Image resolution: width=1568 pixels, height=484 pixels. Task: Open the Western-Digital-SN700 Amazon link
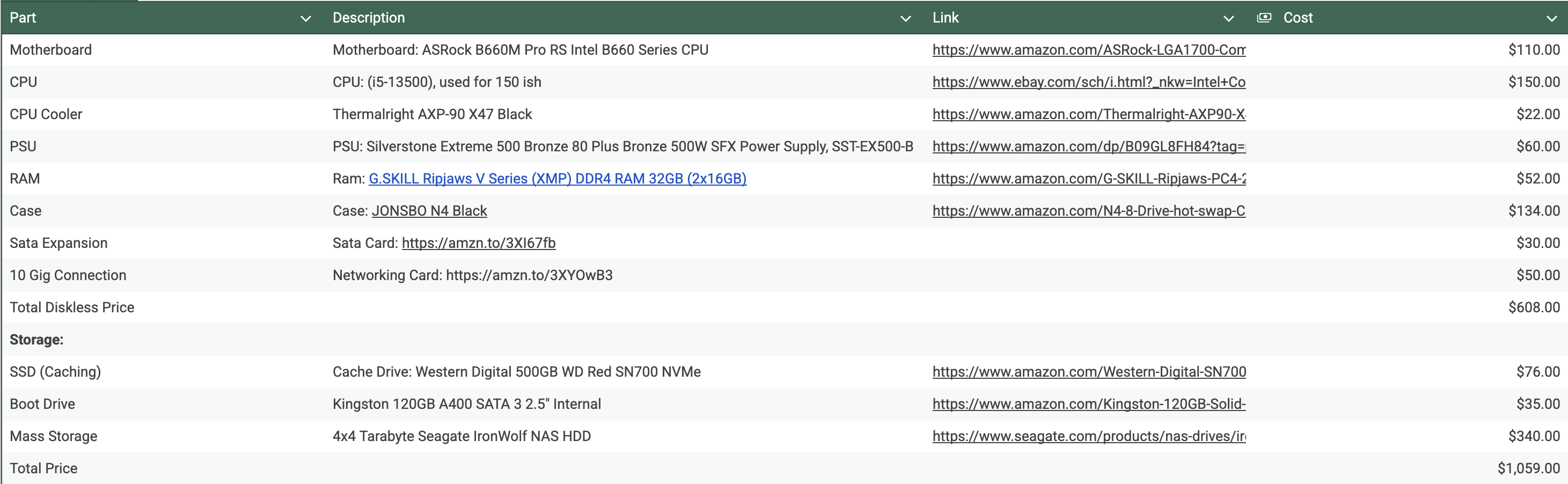(x=1089, y=372)
